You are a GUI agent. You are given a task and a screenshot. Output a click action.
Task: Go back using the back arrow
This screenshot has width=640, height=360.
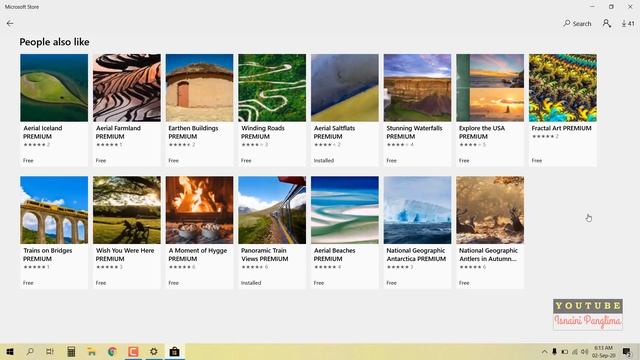coord(10,24)
